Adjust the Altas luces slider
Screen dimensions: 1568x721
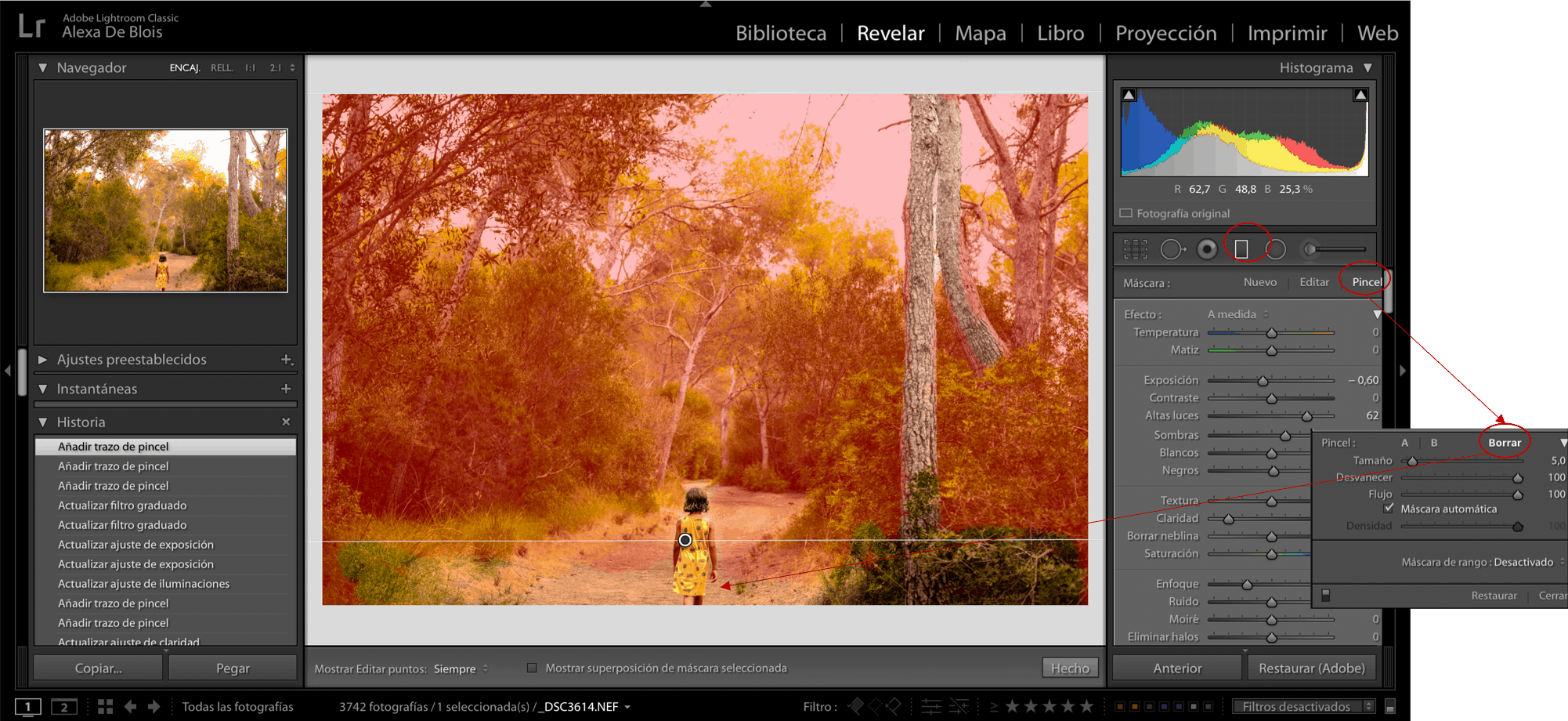coord(1306,416)
